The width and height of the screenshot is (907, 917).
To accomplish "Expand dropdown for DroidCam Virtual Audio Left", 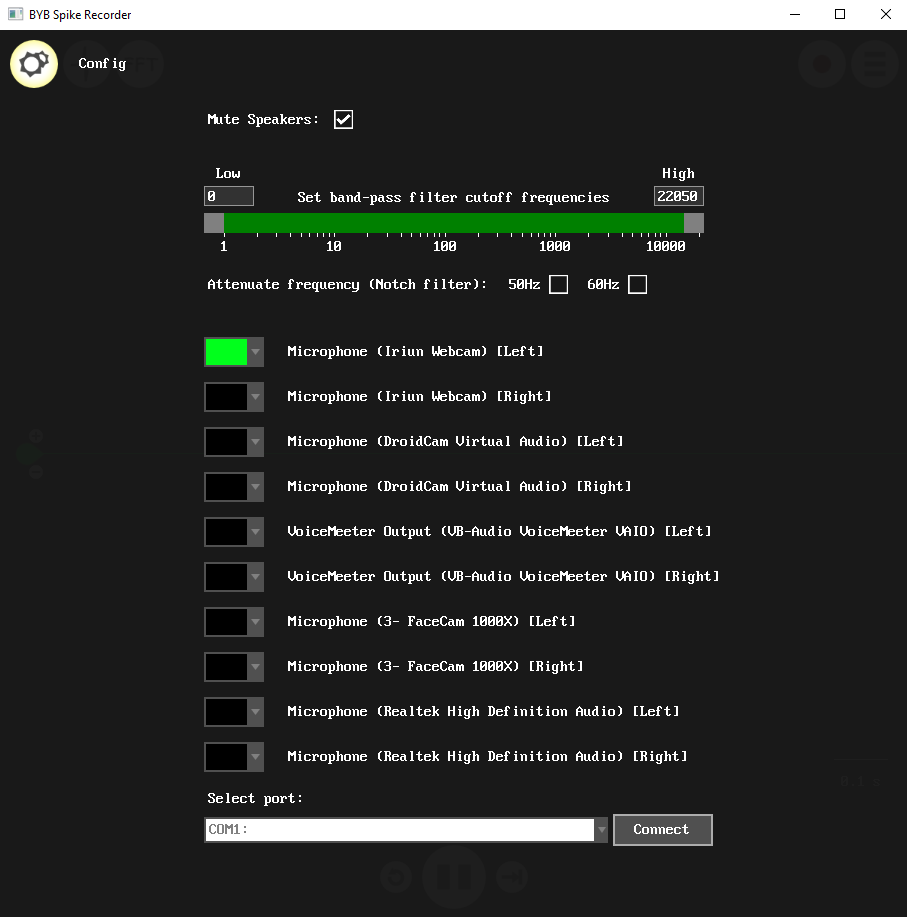I will (x=256, y=442).
